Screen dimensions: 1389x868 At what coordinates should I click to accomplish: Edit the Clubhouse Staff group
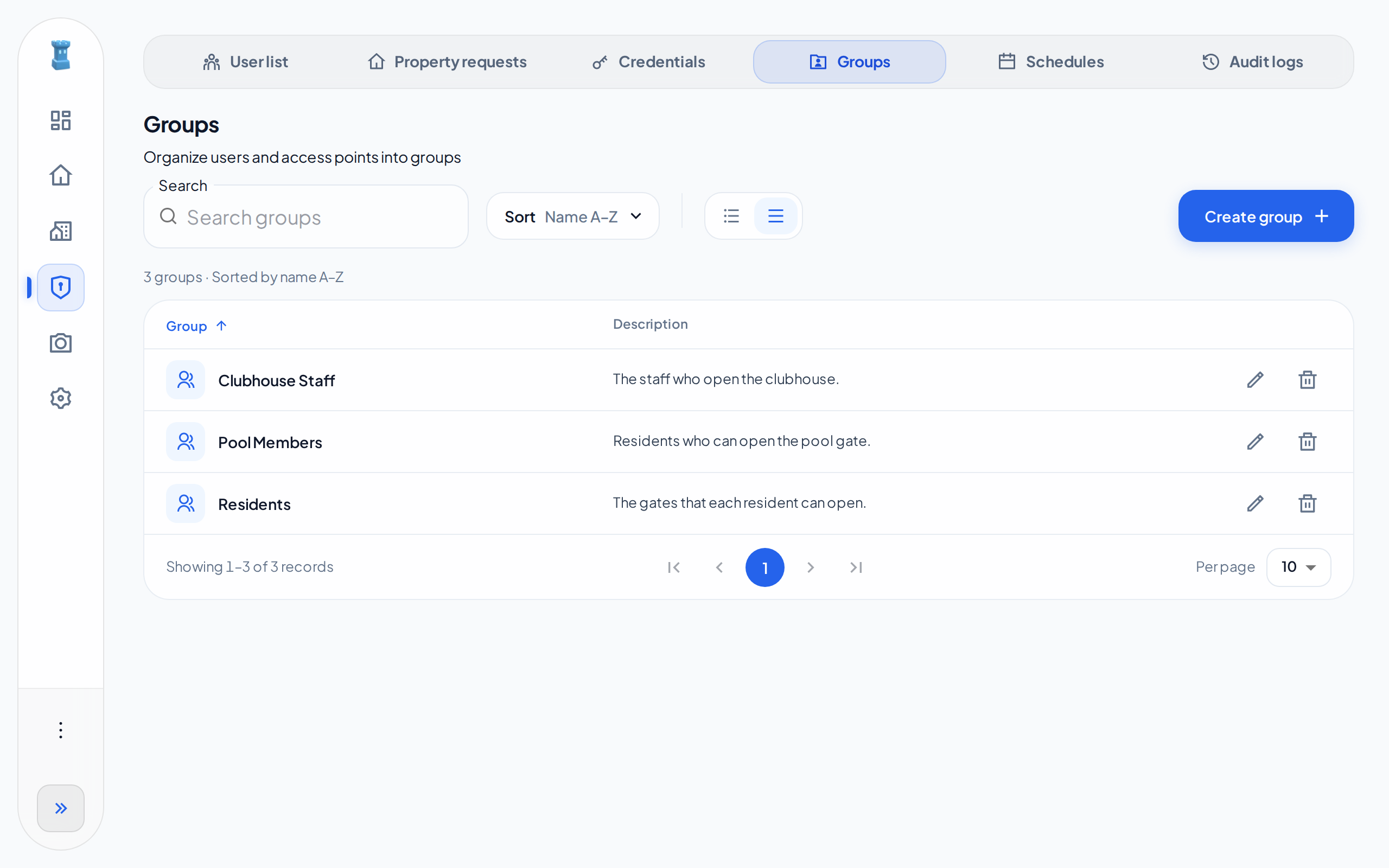pyautogui.click(x=1256, y=379)
